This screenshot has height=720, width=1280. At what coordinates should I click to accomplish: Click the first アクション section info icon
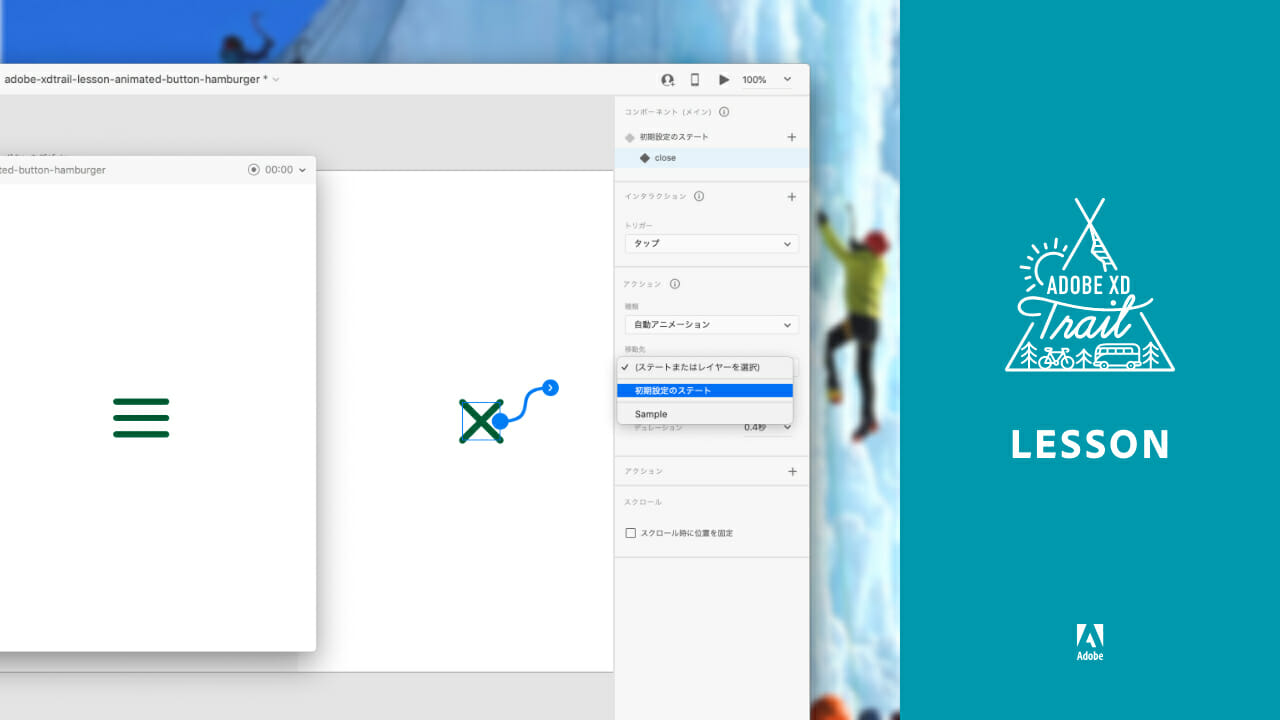tap(675, 284)
